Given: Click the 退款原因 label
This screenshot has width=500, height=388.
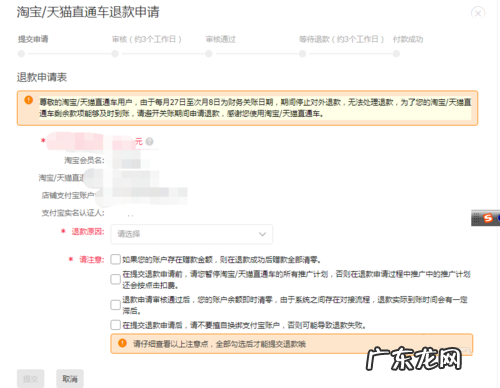Looking at the screenshot, I should [88, 231].
